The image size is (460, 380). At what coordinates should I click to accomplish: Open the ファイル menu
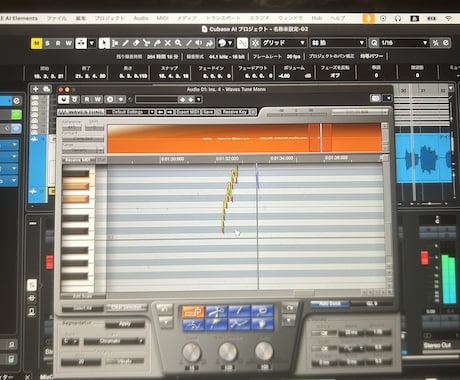pos(57,18)
